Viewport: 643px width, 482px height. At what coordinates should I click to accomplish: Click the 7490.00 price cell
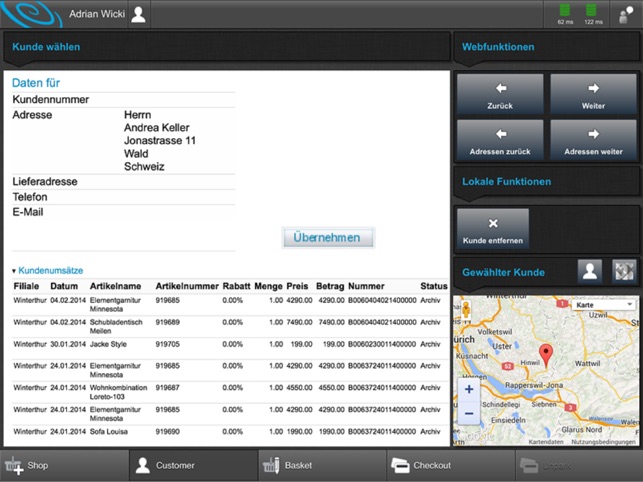[299, 322]
